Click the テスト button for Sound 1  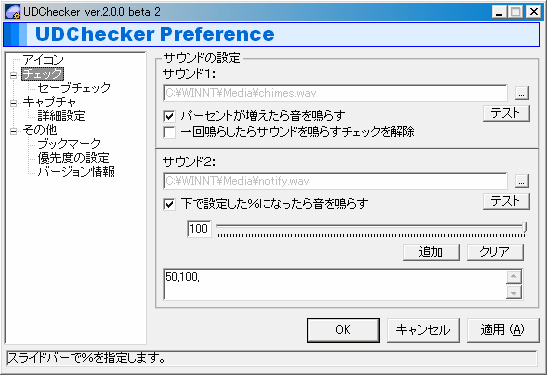pos(506,113)
